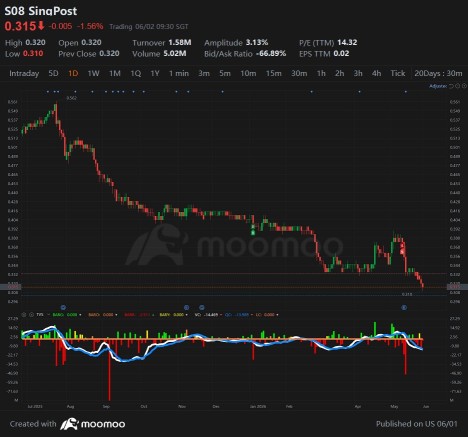
Task: Select the Tick chart option
Action: pos(398,73)
